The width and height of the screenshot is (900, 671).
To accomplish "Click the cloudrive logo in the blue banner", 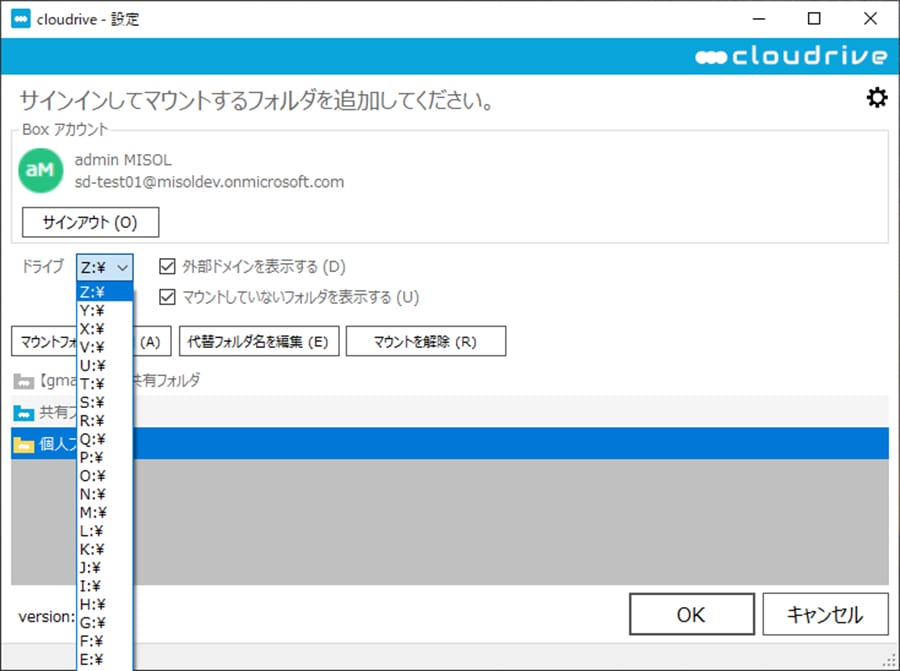I will pyautogui.click(x=791, y=56).
